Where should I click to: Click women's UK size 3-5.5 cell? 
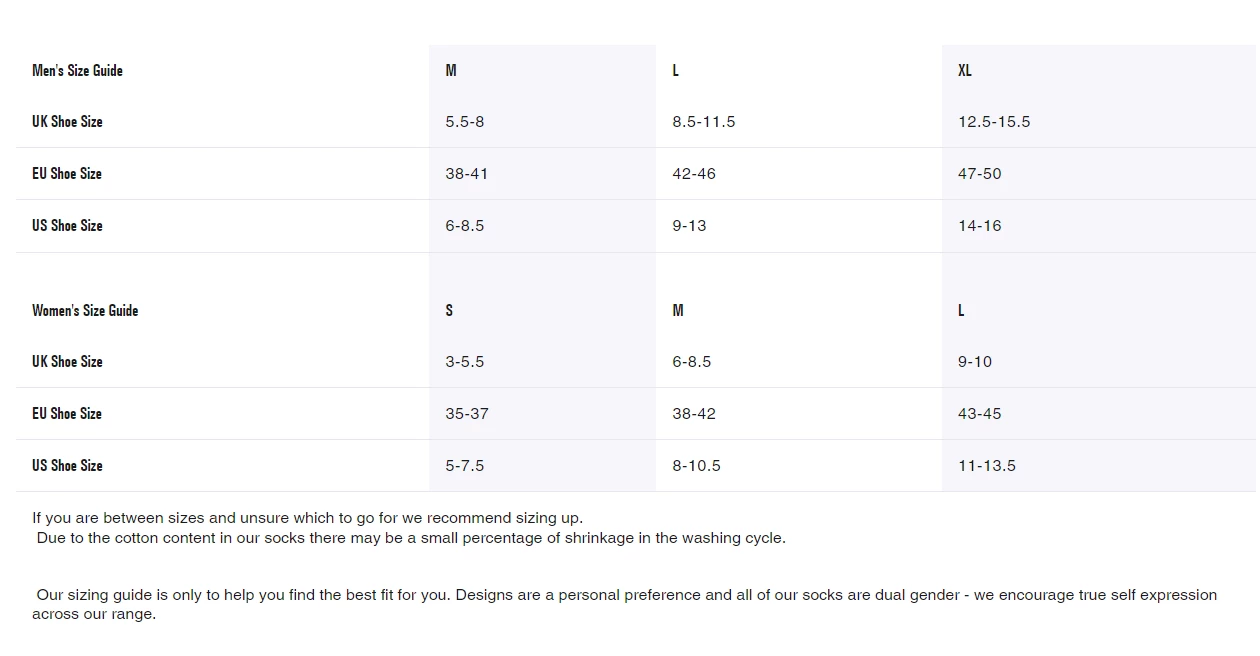465,362
